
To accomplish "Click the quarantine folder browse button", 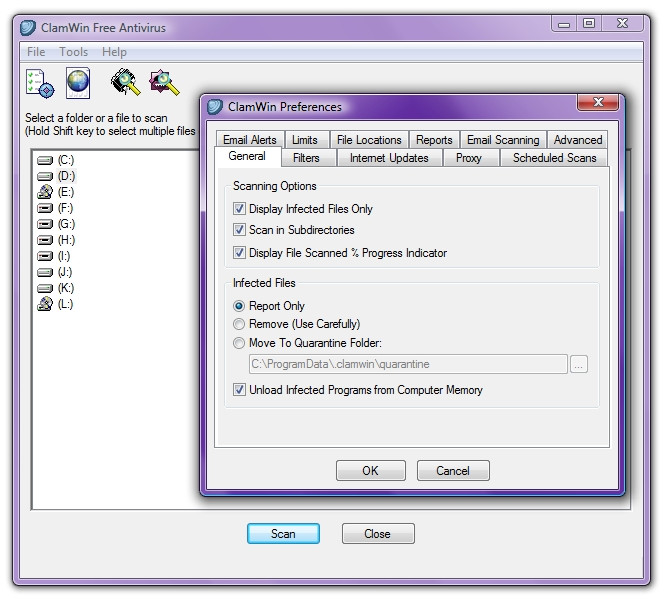I will tap(578, 365).
